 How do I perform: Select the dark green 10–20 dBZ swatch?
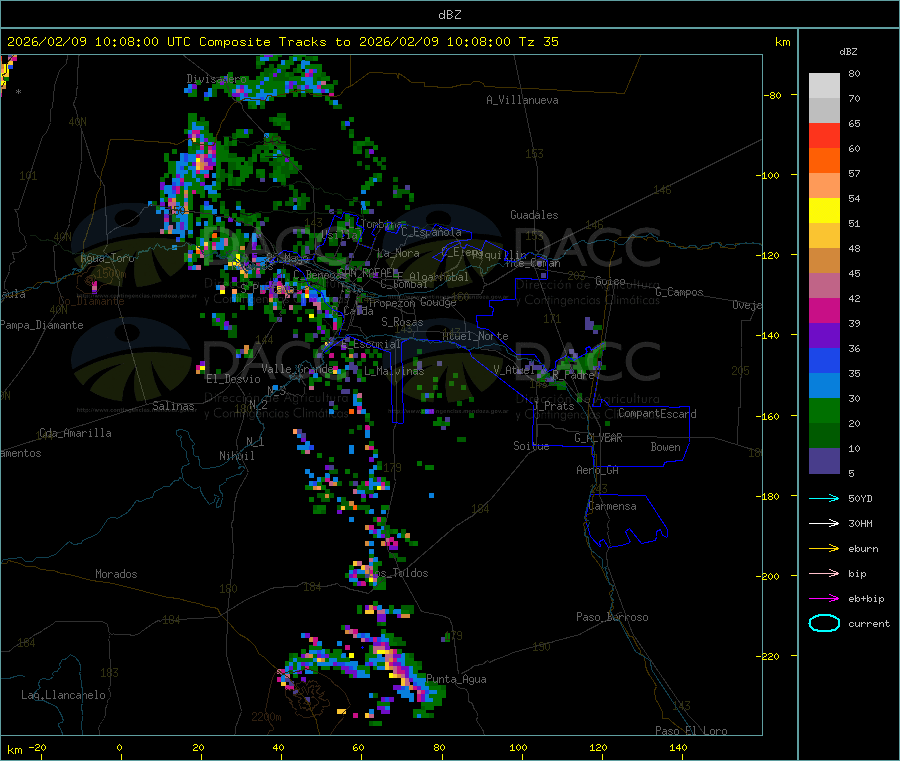click(824, 436)
